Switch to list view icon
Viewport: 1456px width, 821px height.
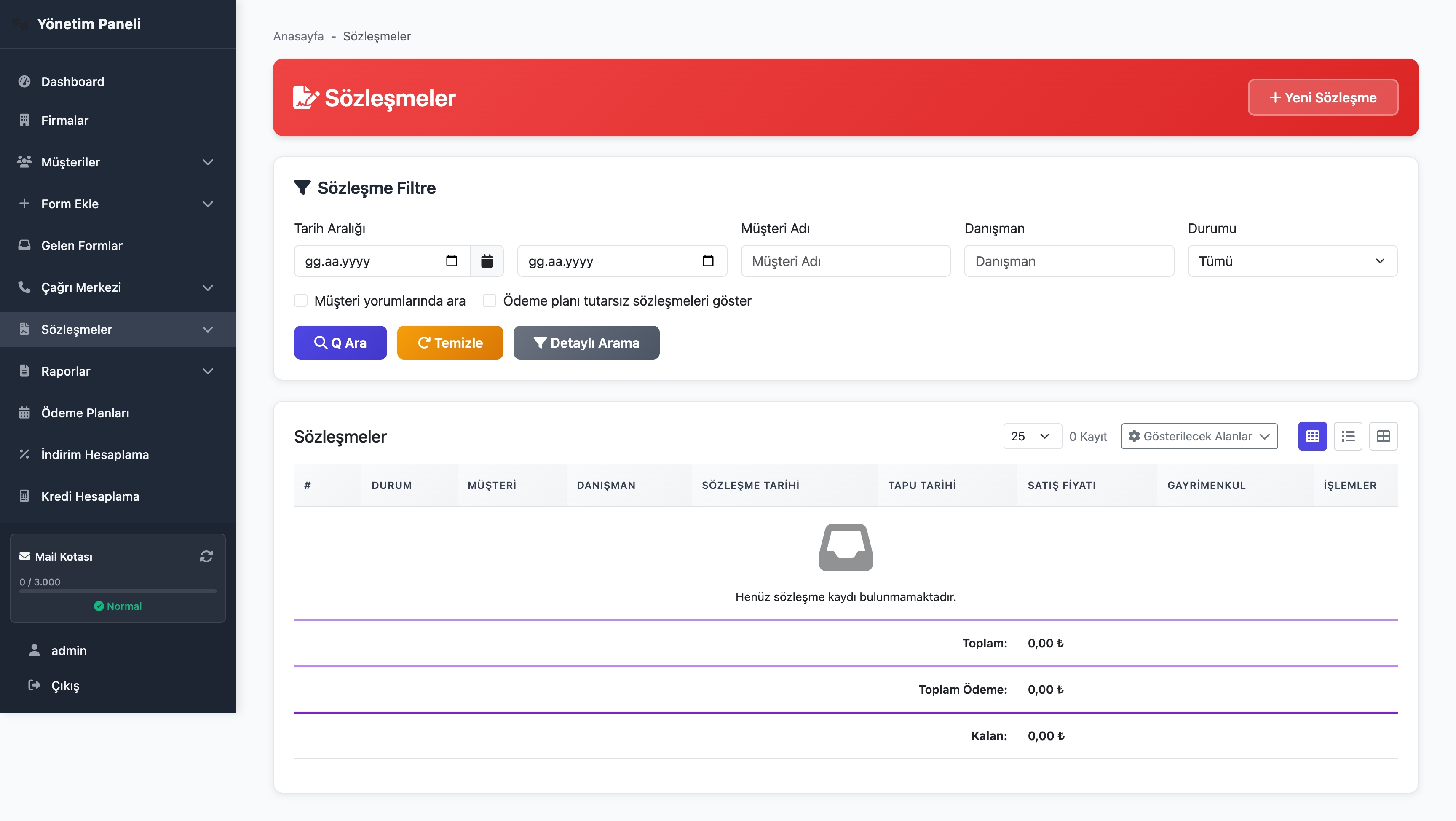(x=1348, y=437)
